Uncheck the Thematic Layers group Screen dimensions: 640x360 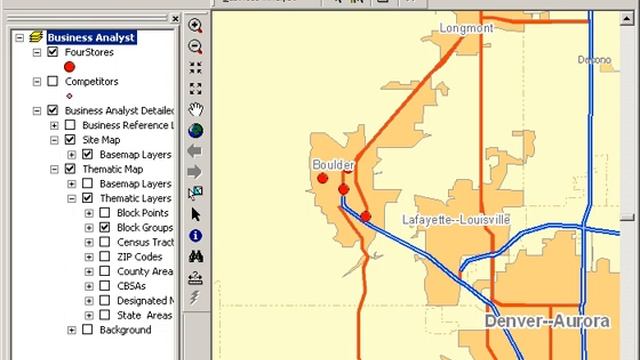87,198
